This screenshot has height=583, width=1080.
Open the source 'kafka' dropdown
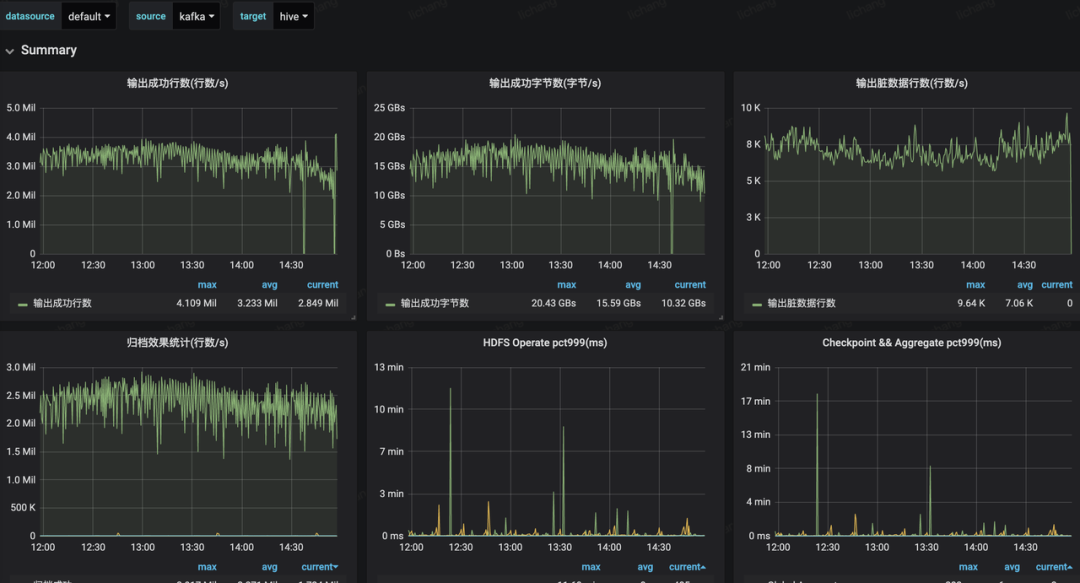point(196,16)
